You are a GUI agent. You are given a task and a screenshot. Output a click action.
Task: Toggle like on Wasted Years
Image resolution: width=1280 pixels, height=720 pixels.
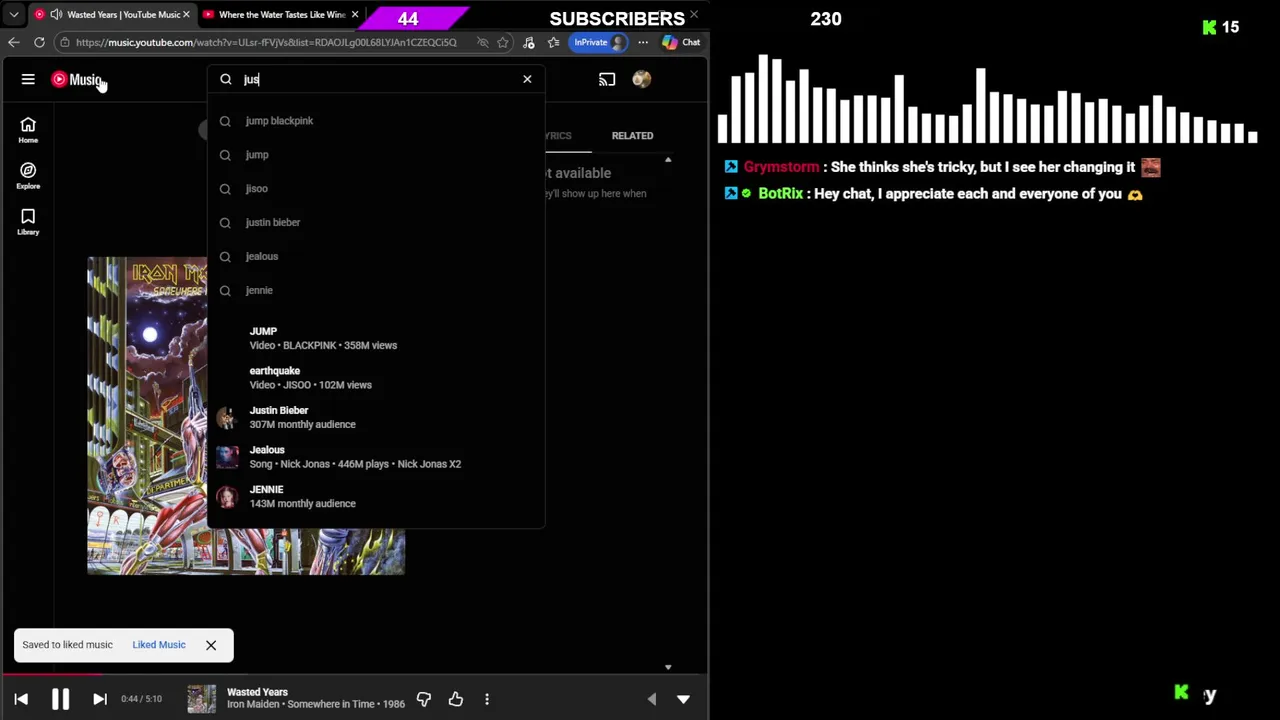tap(456, 699)
